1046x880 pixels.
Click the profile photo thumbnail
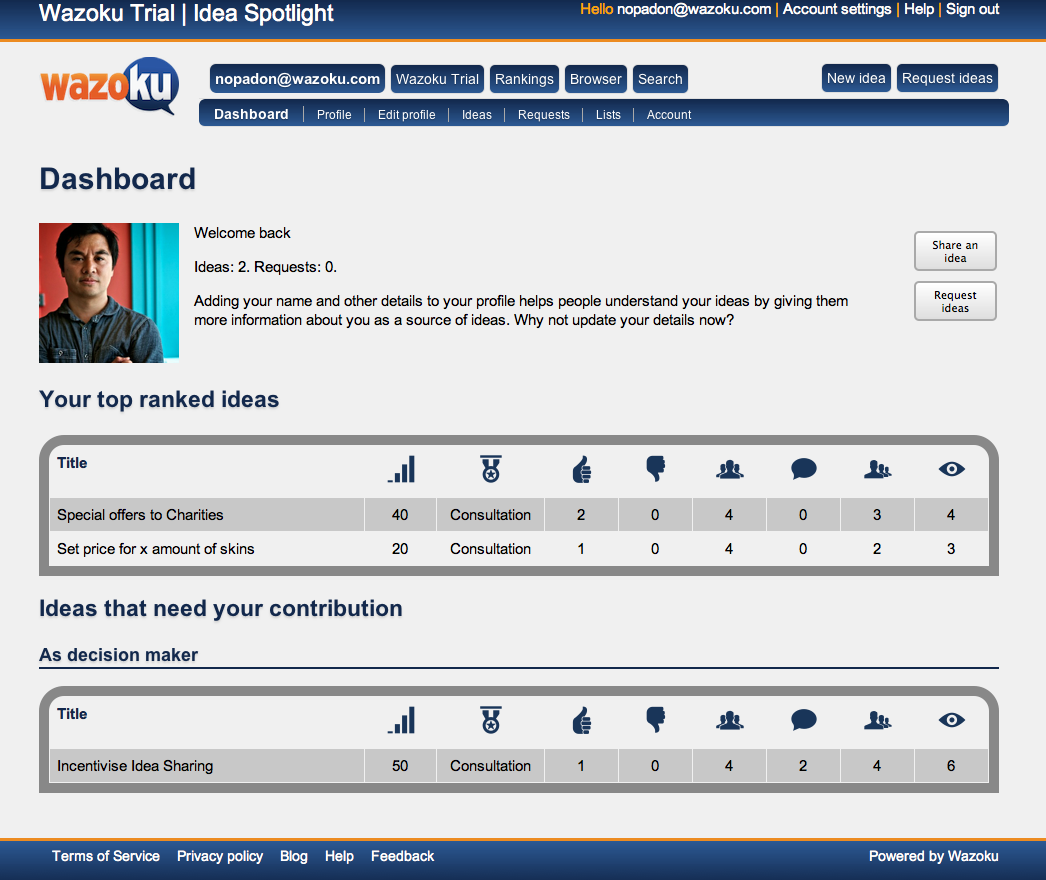(109, 293)
